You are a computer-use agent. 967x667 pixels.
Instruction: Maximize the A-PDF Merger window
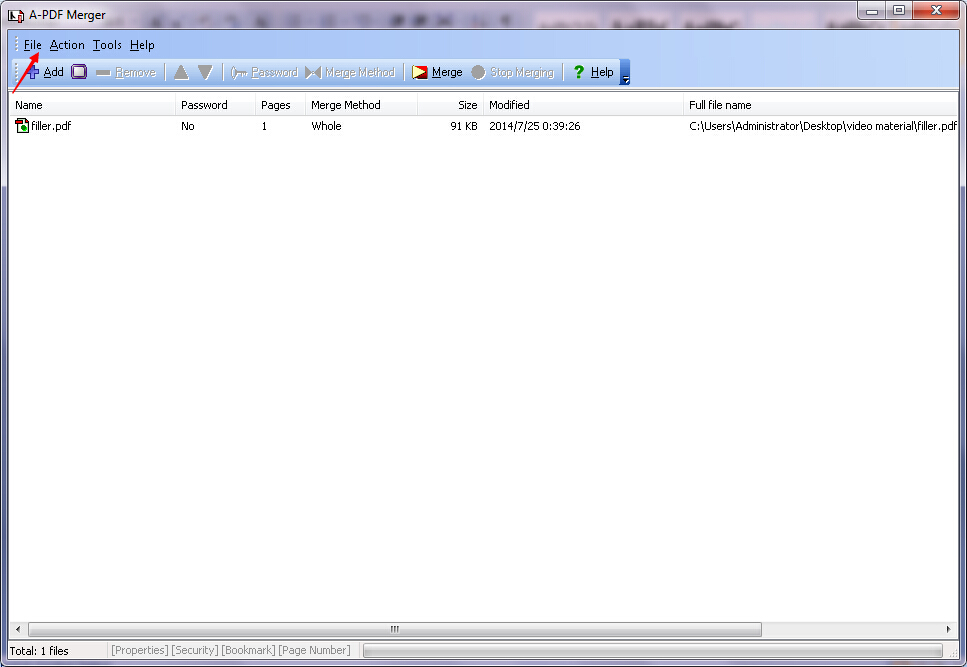point(899,10)
